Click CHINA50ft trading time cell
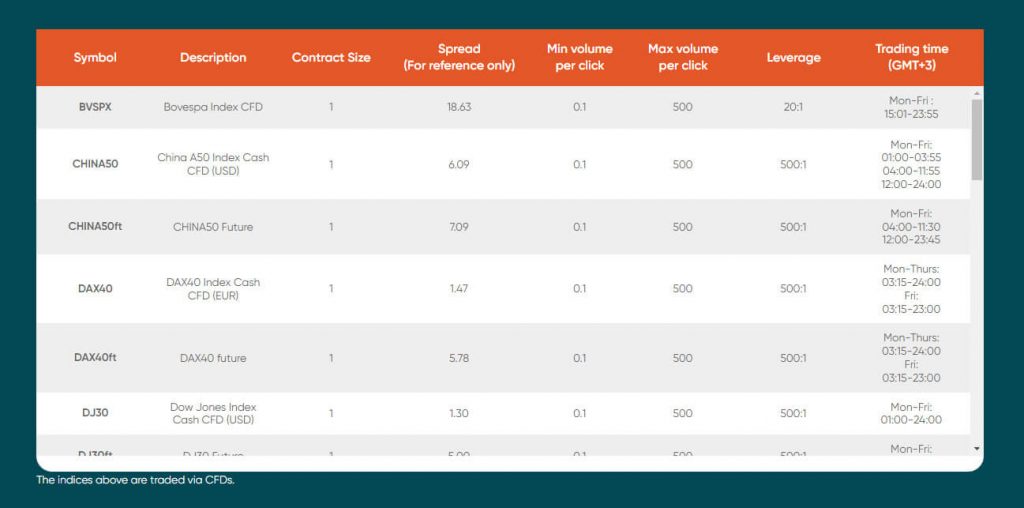 [911, 227]
